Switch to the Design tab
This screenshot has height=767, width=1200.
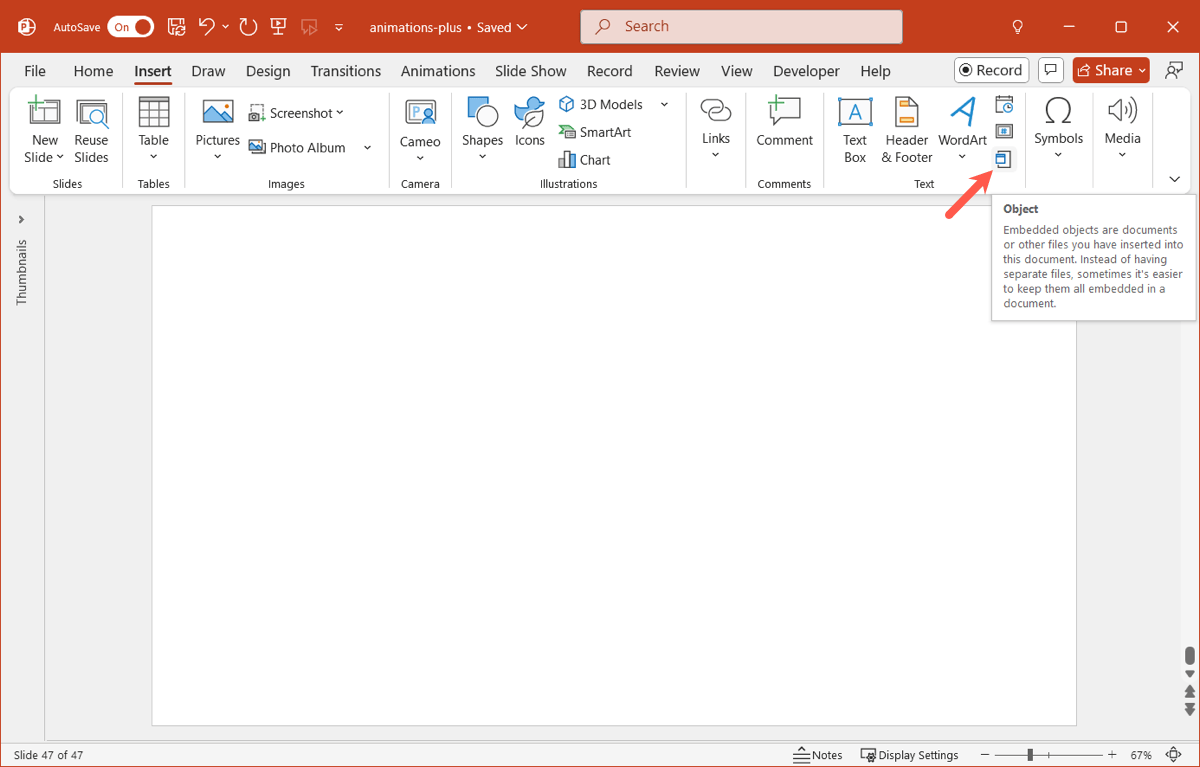(x=268, y=71)
